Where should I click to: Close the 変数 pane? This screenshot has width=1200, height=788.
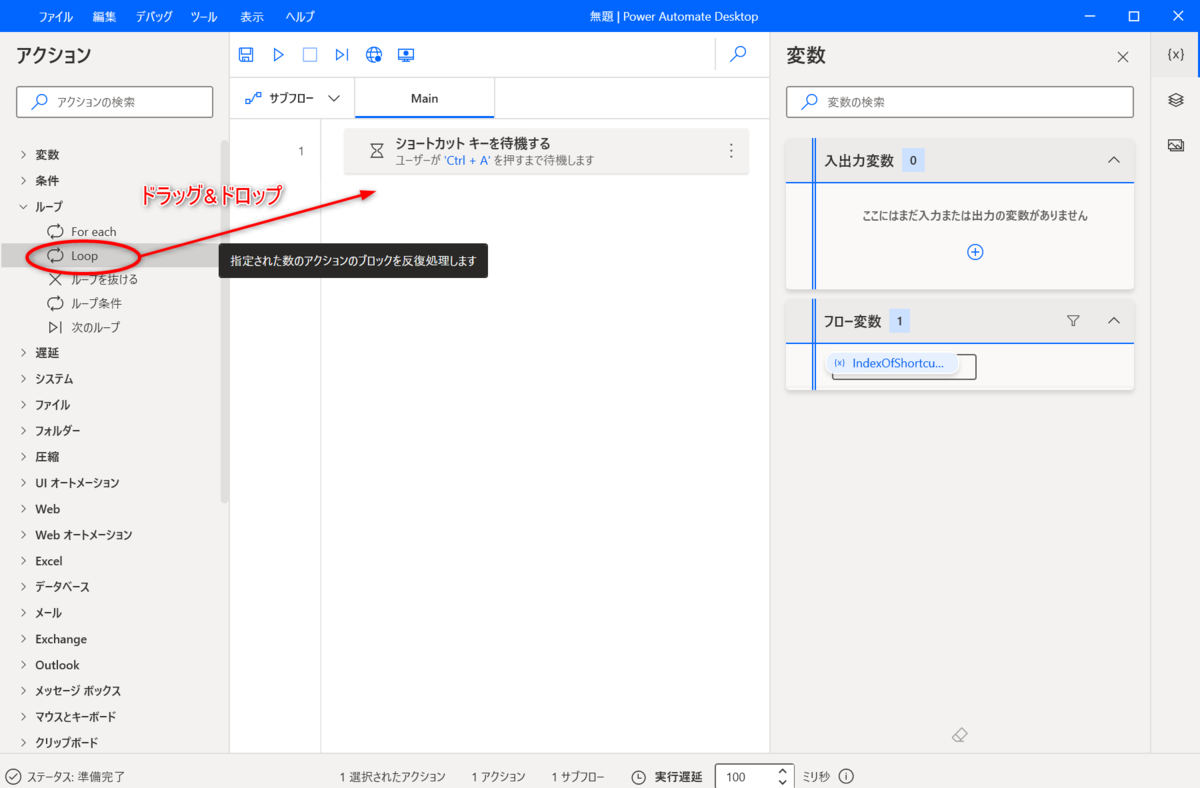point(1123,57)
